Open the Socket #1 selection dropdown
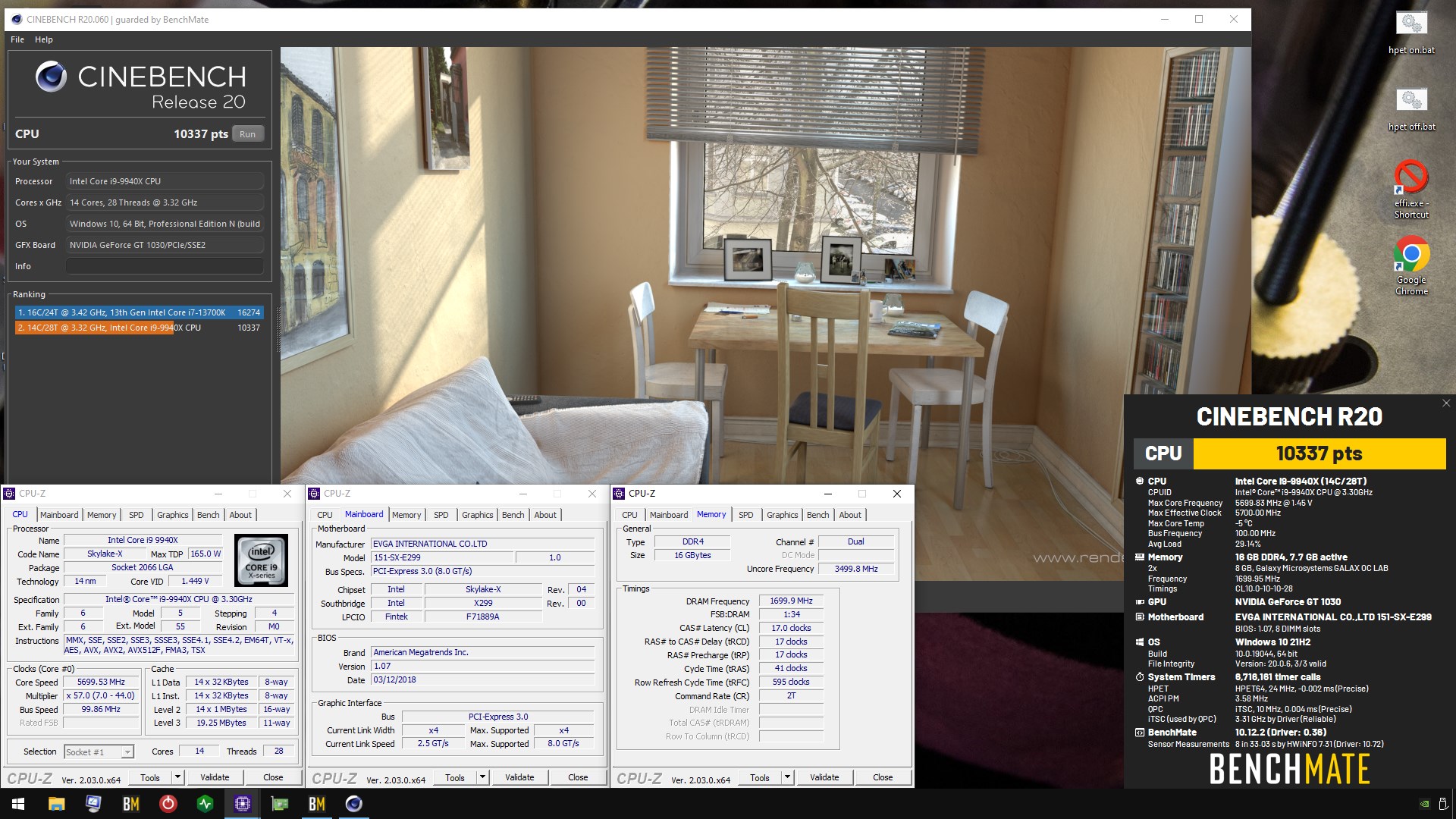The image size is (1456, 819). [x=99, y=752]
